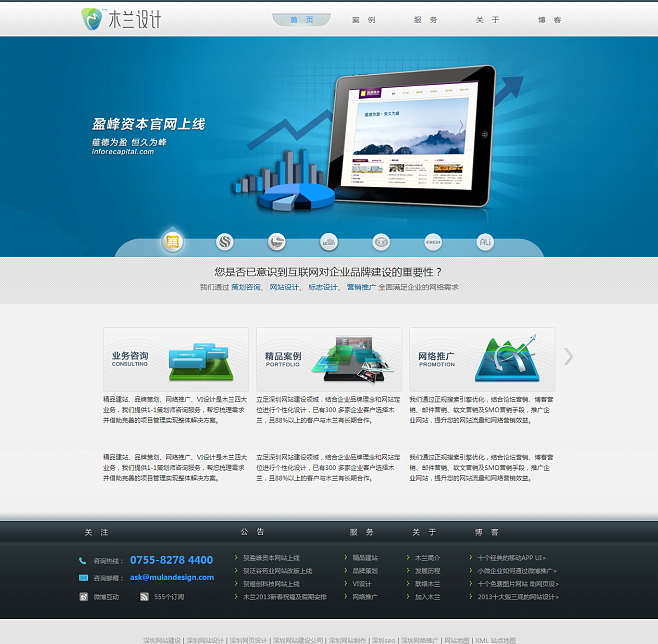
Task: Click the 盈峰资本官网上线 banner headline
Action: (x=149, y=124)
